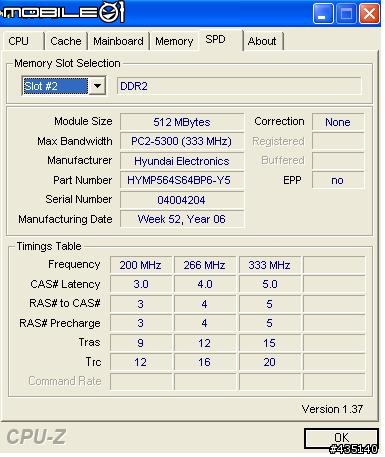The image size is (385, 457).
Task: Click the Trc value 12
Action: 141,362
